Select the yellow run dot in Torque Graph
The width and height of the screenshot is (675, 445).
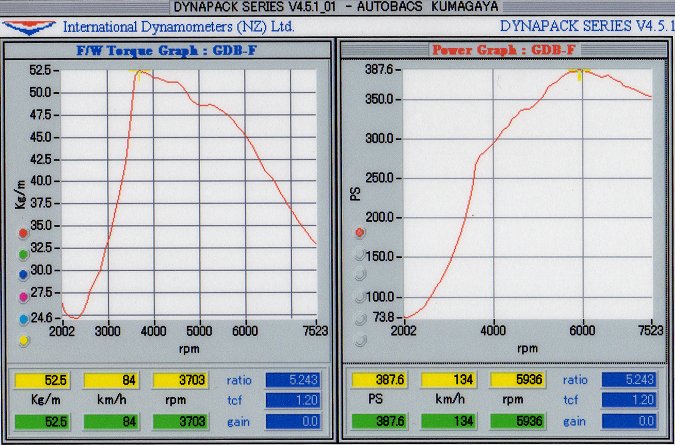[x=24, y=341]
